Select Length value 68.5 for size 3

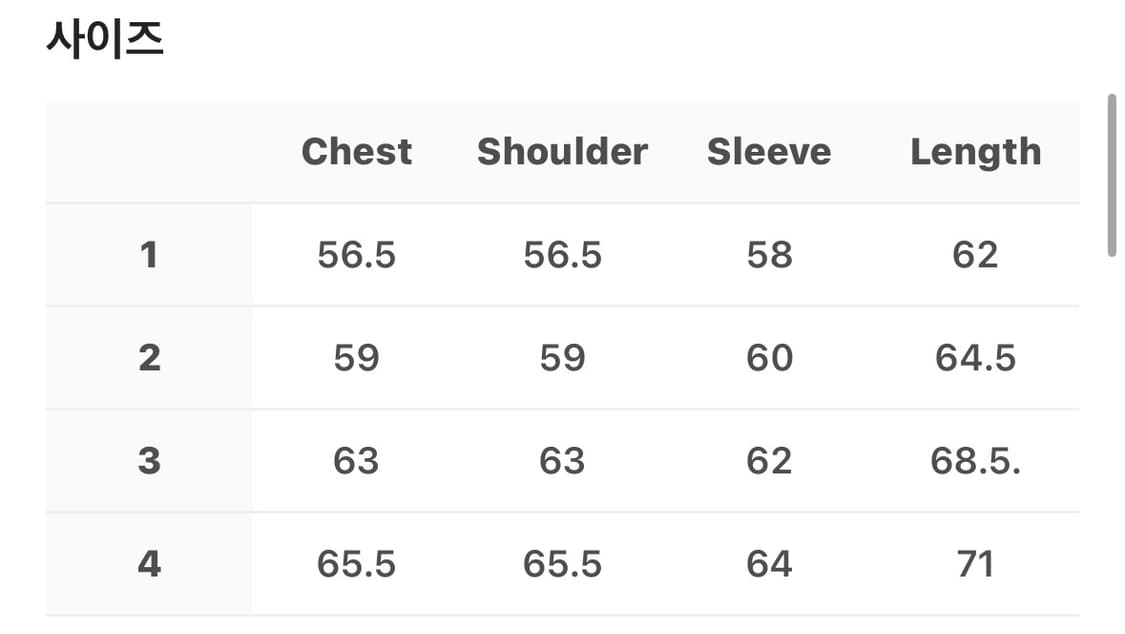[975, 461]
